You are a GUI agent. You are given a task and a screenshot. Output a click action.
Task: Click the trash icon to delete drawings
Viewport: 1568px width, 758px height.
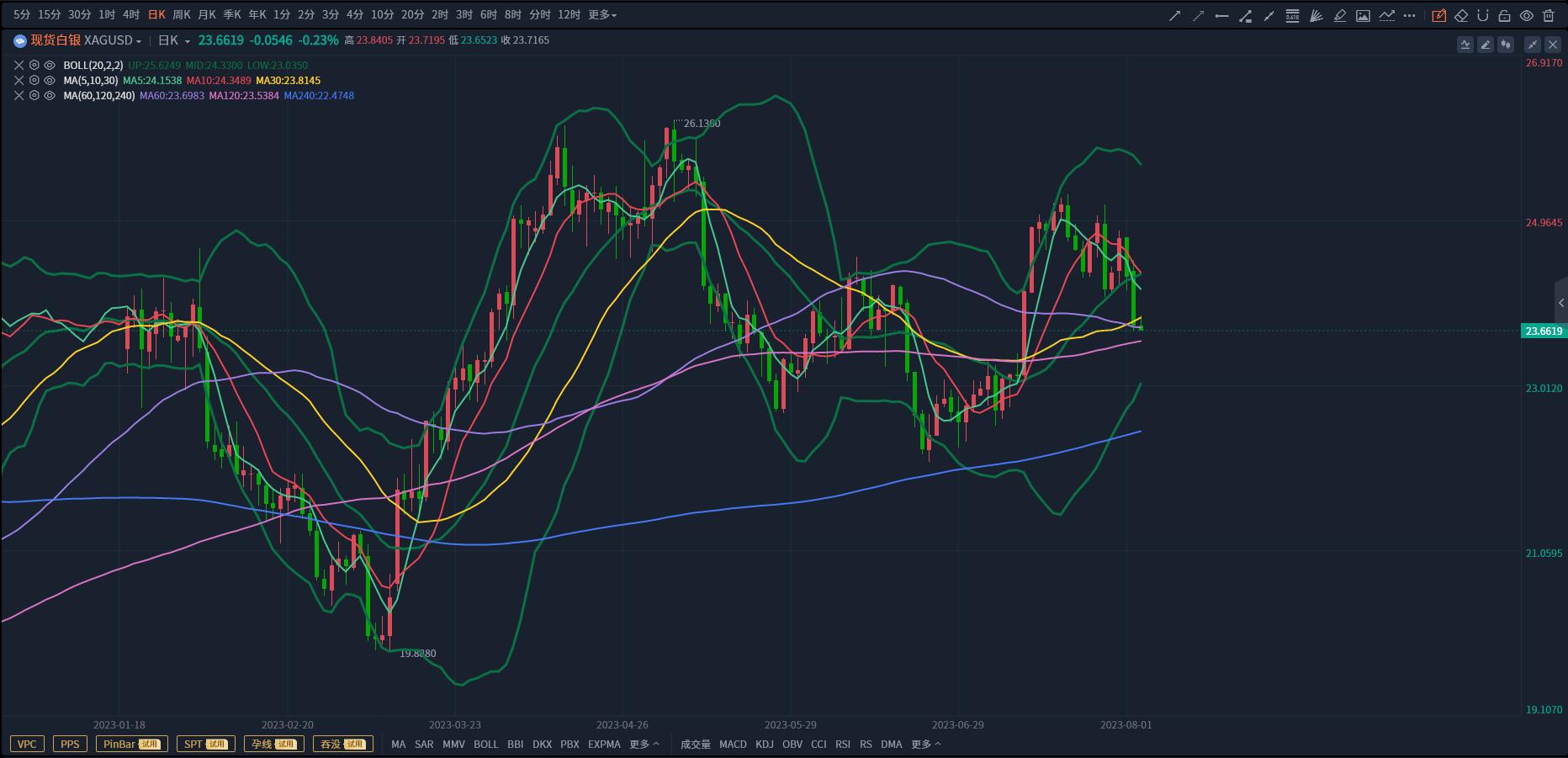[1549, 15]
